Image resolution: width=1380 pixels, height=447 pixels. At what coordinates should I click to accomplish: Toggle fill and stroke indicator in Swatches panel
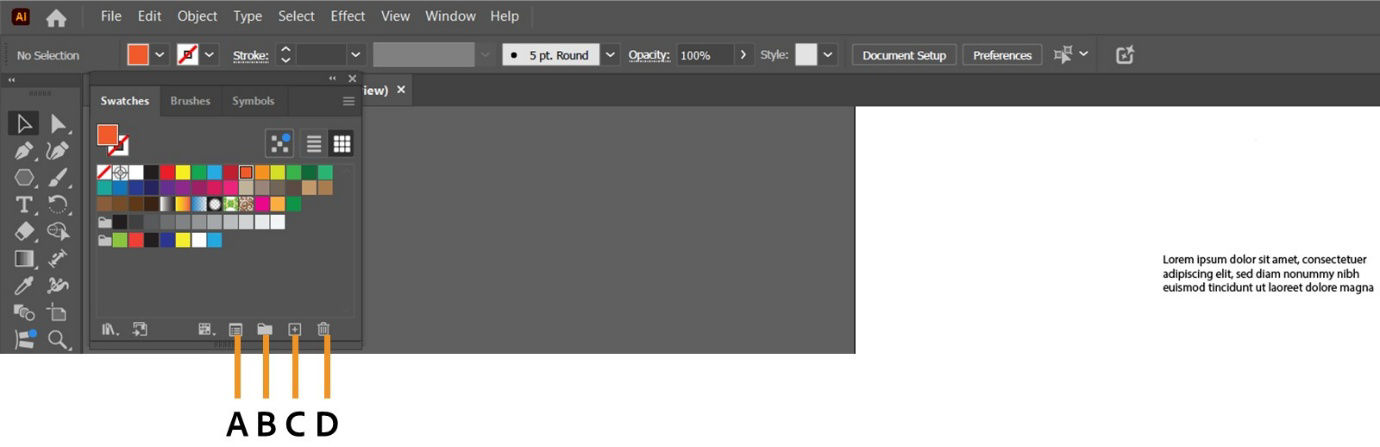[112, 139]
